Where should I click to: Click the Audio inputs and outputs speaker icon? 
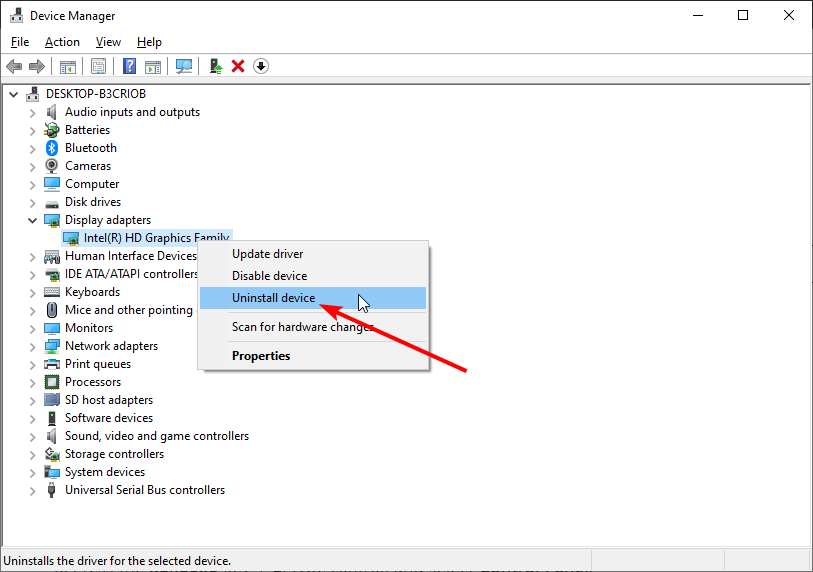tap(51, 112)
